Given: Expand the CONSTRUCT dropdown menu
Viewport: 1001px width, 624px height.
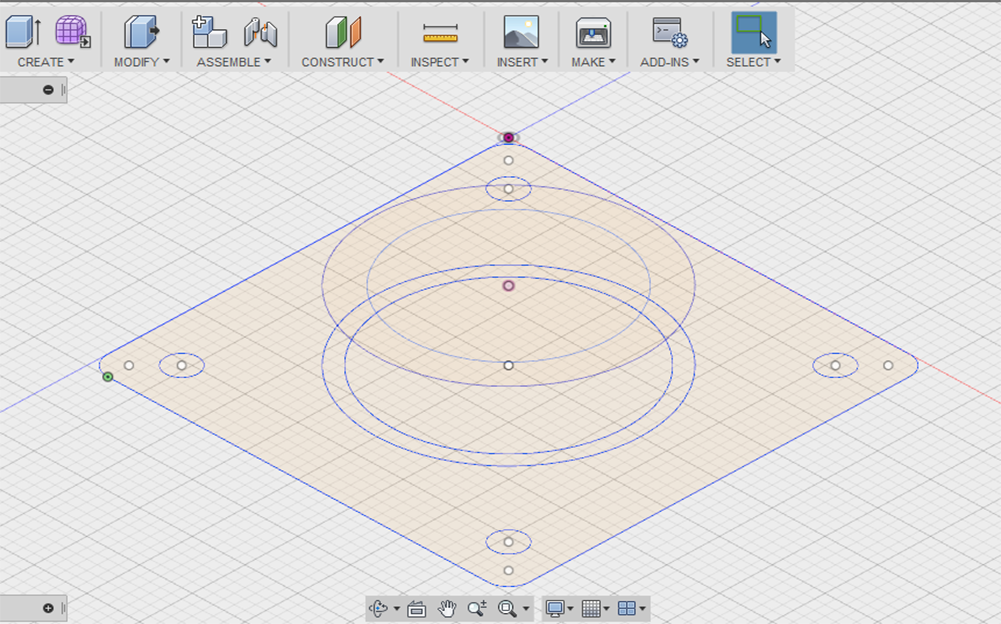Looking at the screenshot, I should [343, 62].
